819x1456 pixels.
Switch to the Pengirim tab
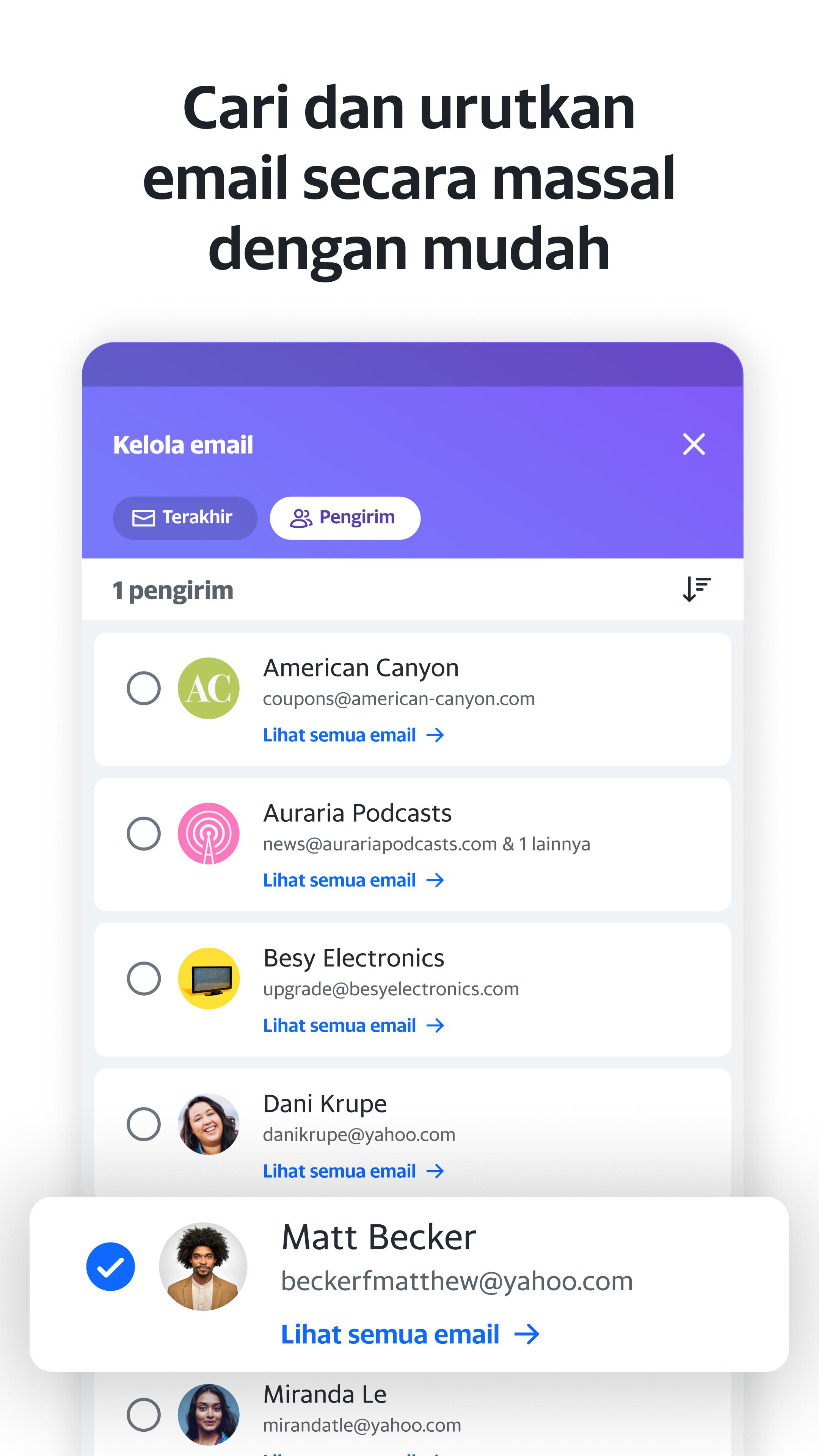(x=345, y=518)
